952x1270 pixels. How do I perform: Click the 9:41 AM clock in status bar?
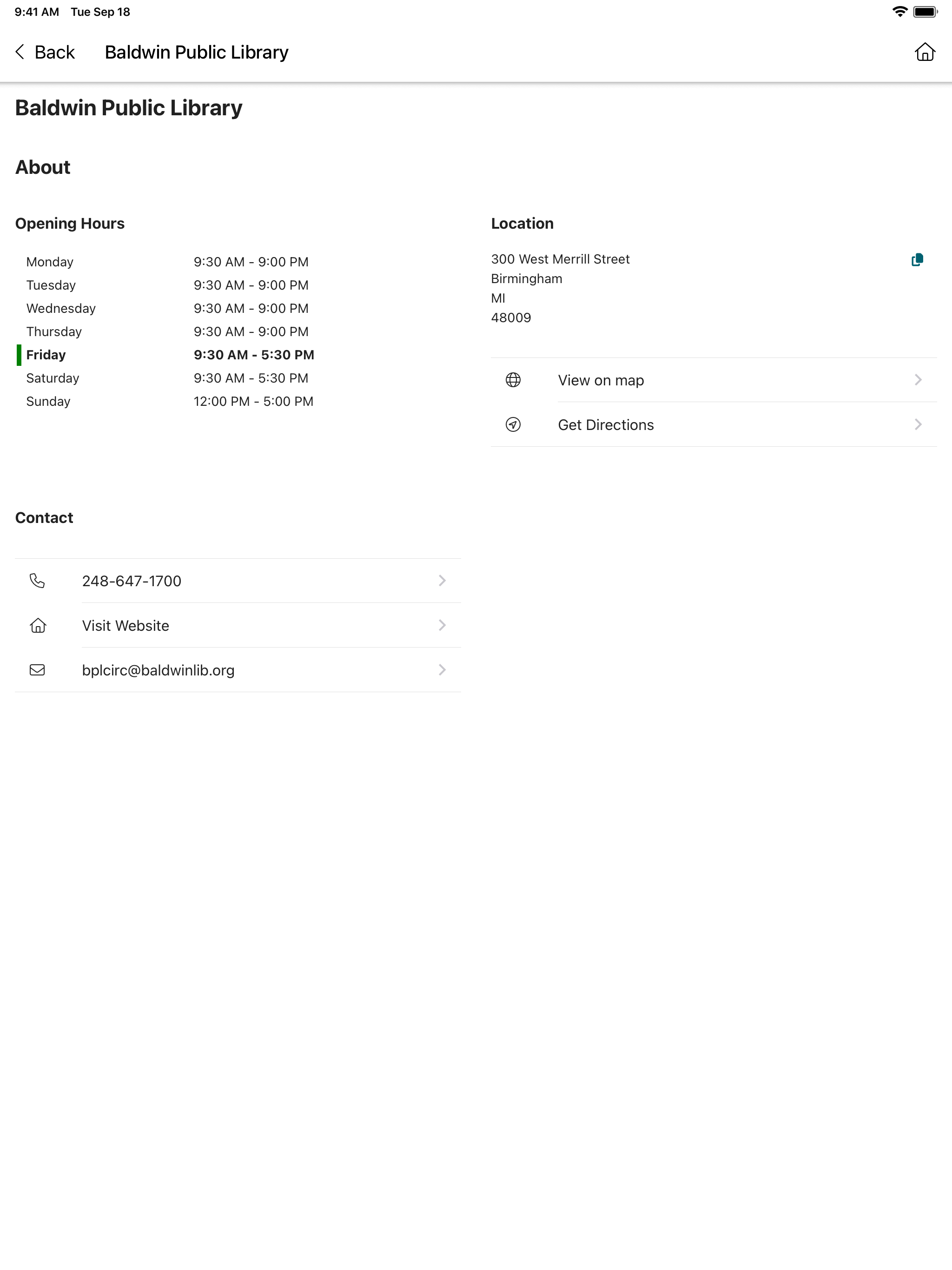pos(37,12)
